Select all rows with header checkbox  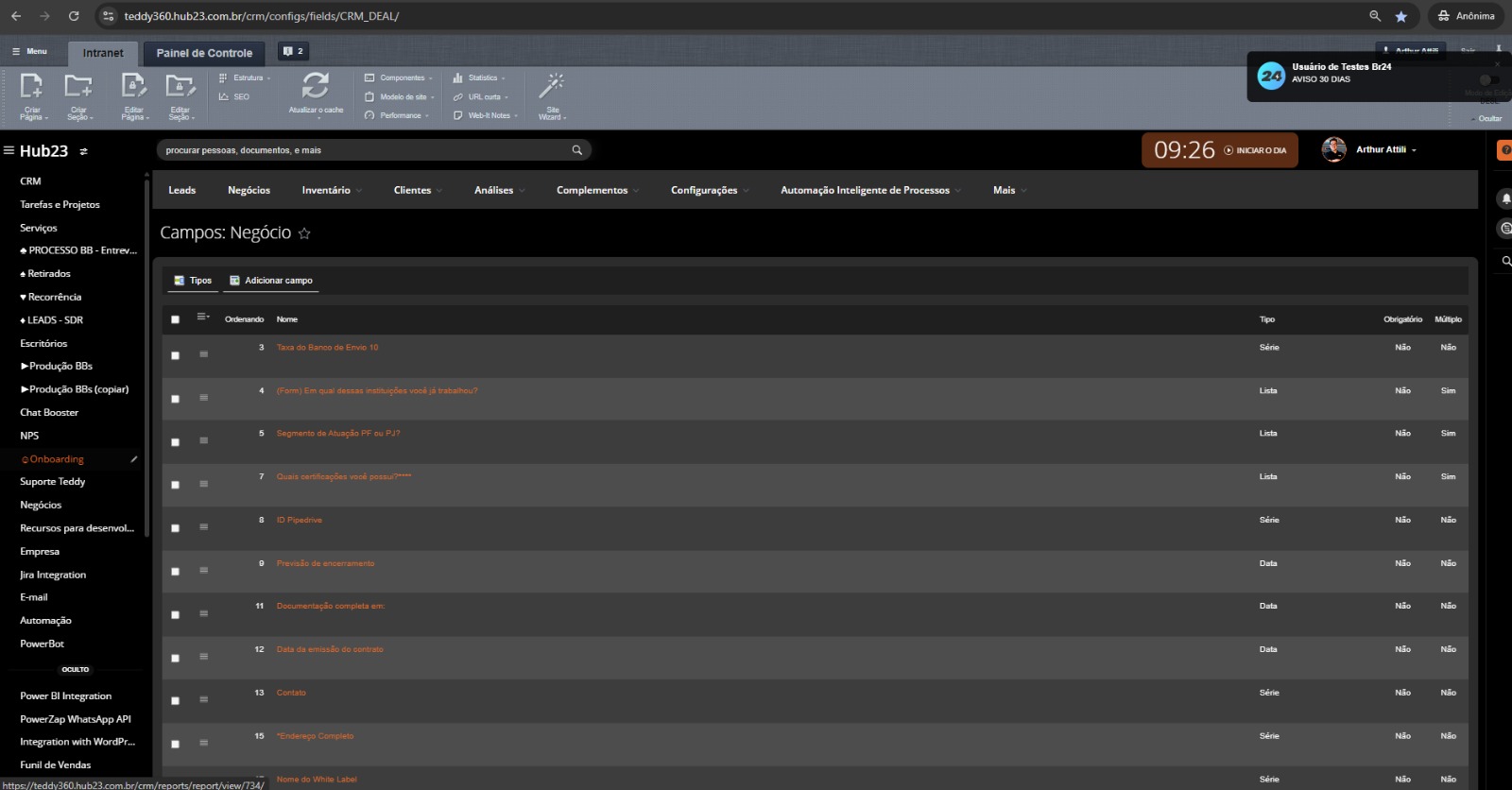(x=175, y=319)
